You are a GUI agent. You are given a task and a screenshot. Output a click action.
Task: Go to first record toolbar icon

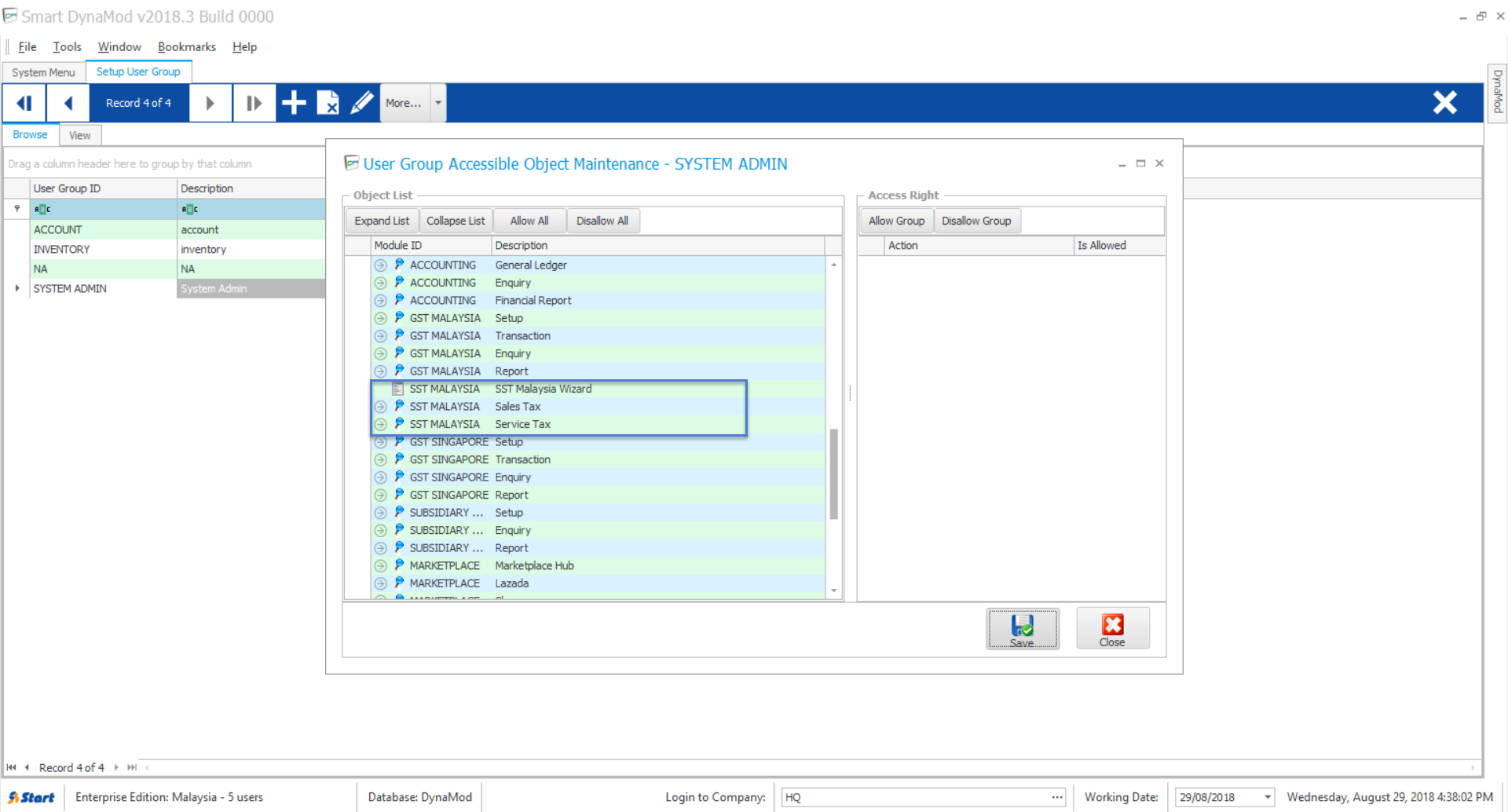[x=24, y=103]
